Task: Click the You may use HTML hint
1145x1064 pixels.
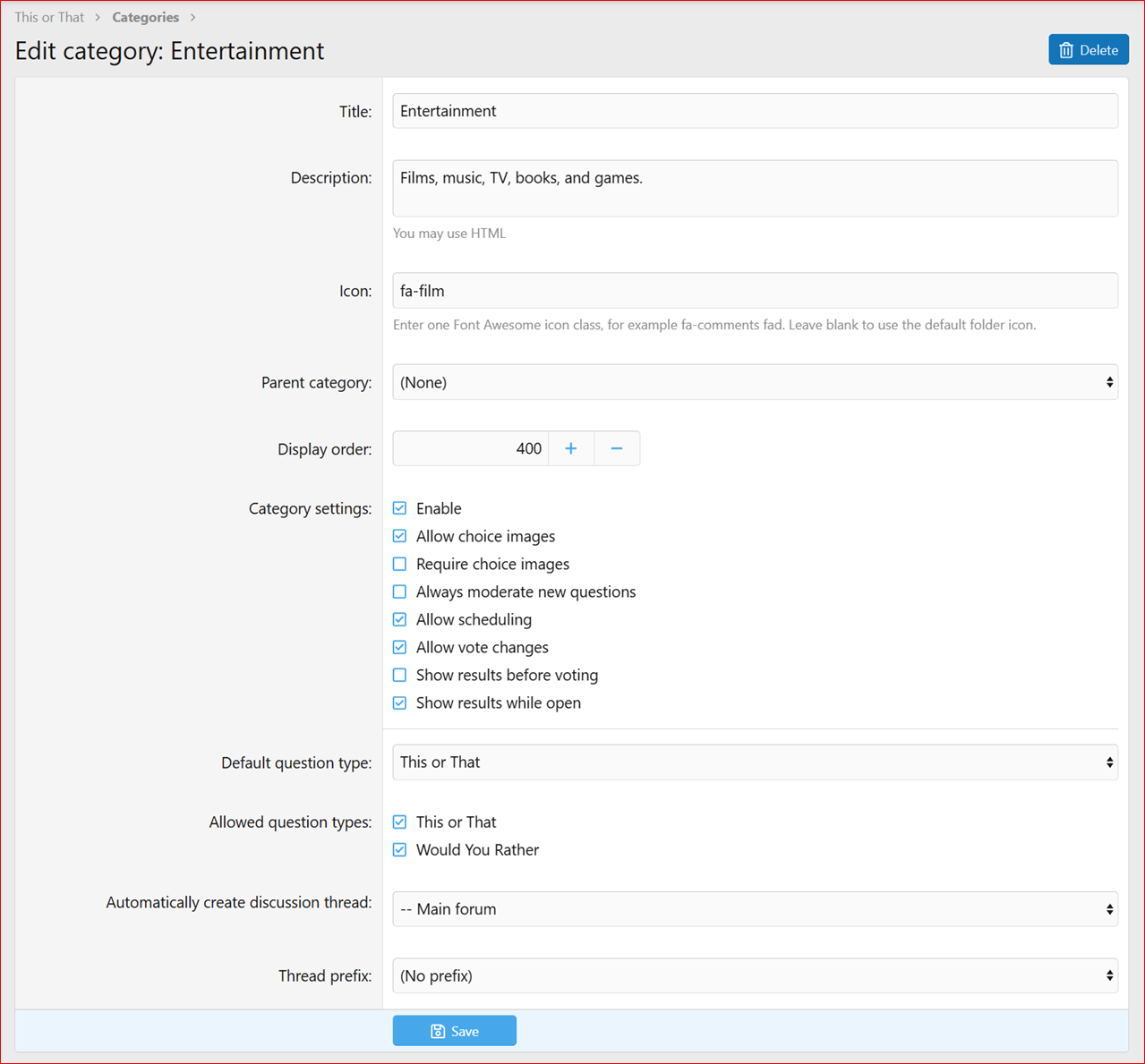Action: (x=449, y=234)
